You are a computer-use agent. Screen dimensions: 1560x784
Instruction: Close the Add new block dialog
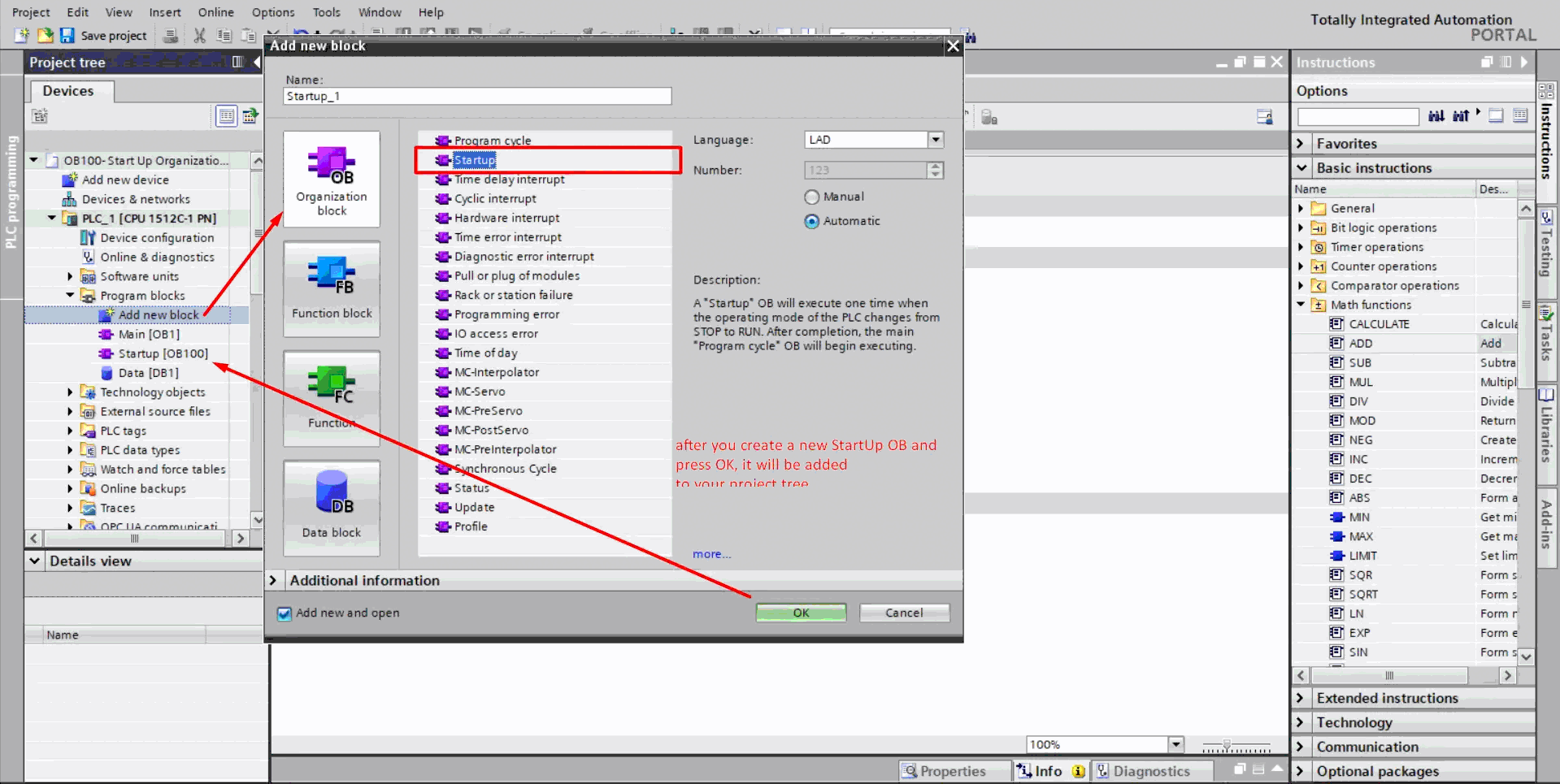953,46
